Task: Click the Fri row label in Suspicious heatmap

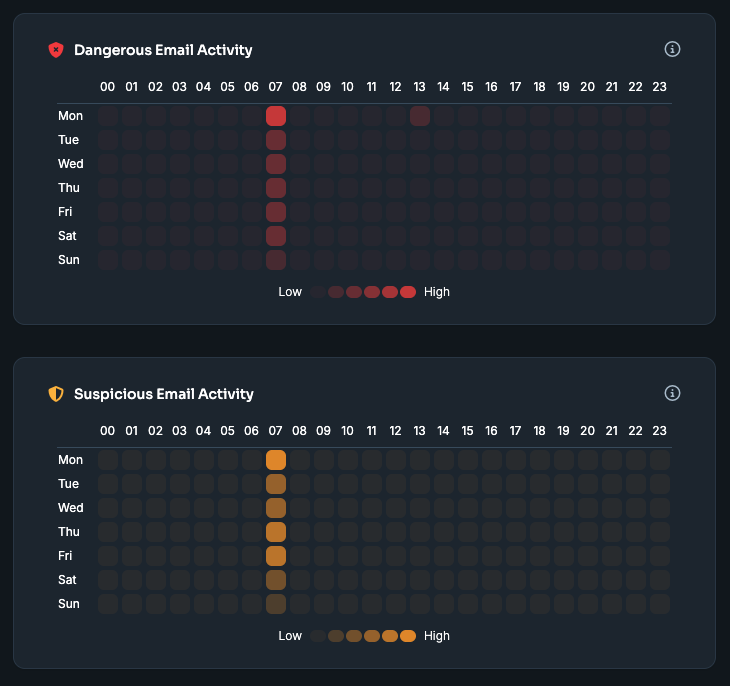Action: point(65,556)
